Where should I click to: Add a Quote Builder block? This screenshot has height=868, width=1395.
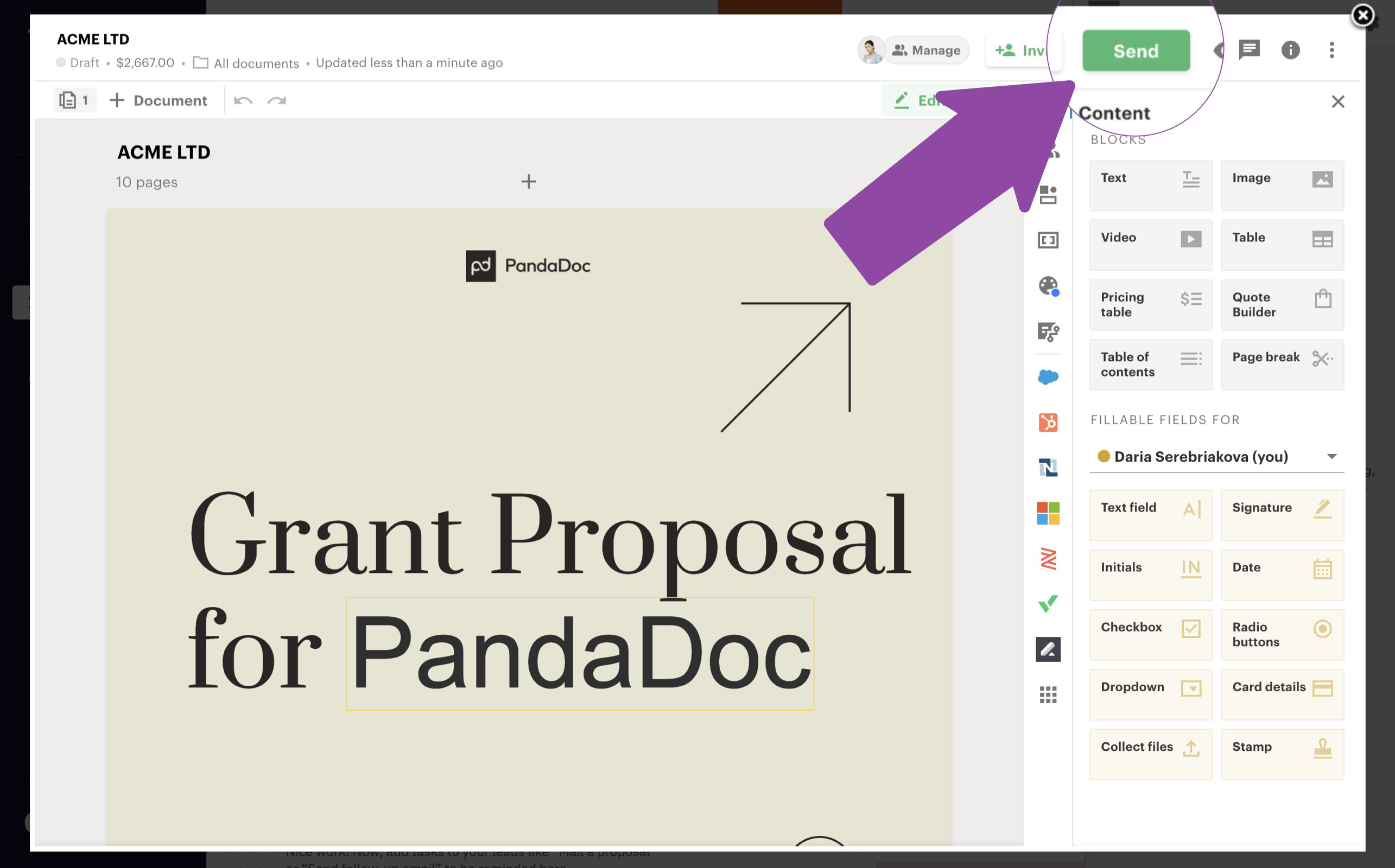click(x=1282, y=305)
